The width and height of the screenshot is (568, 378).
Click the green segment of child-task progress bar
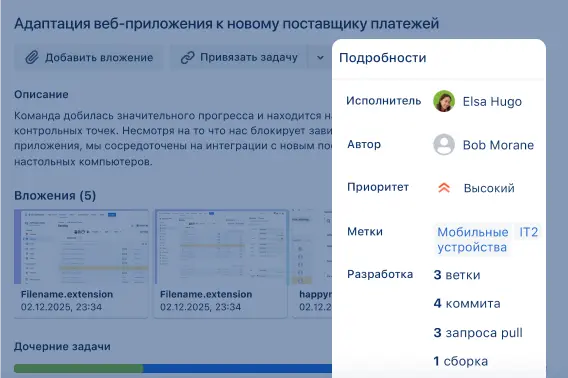(79, 369)
